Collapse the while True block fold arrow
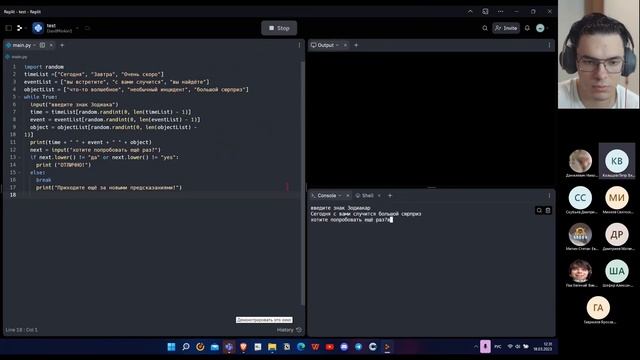The width and height of the screenshot is (640, 360). tap(19, 97)
